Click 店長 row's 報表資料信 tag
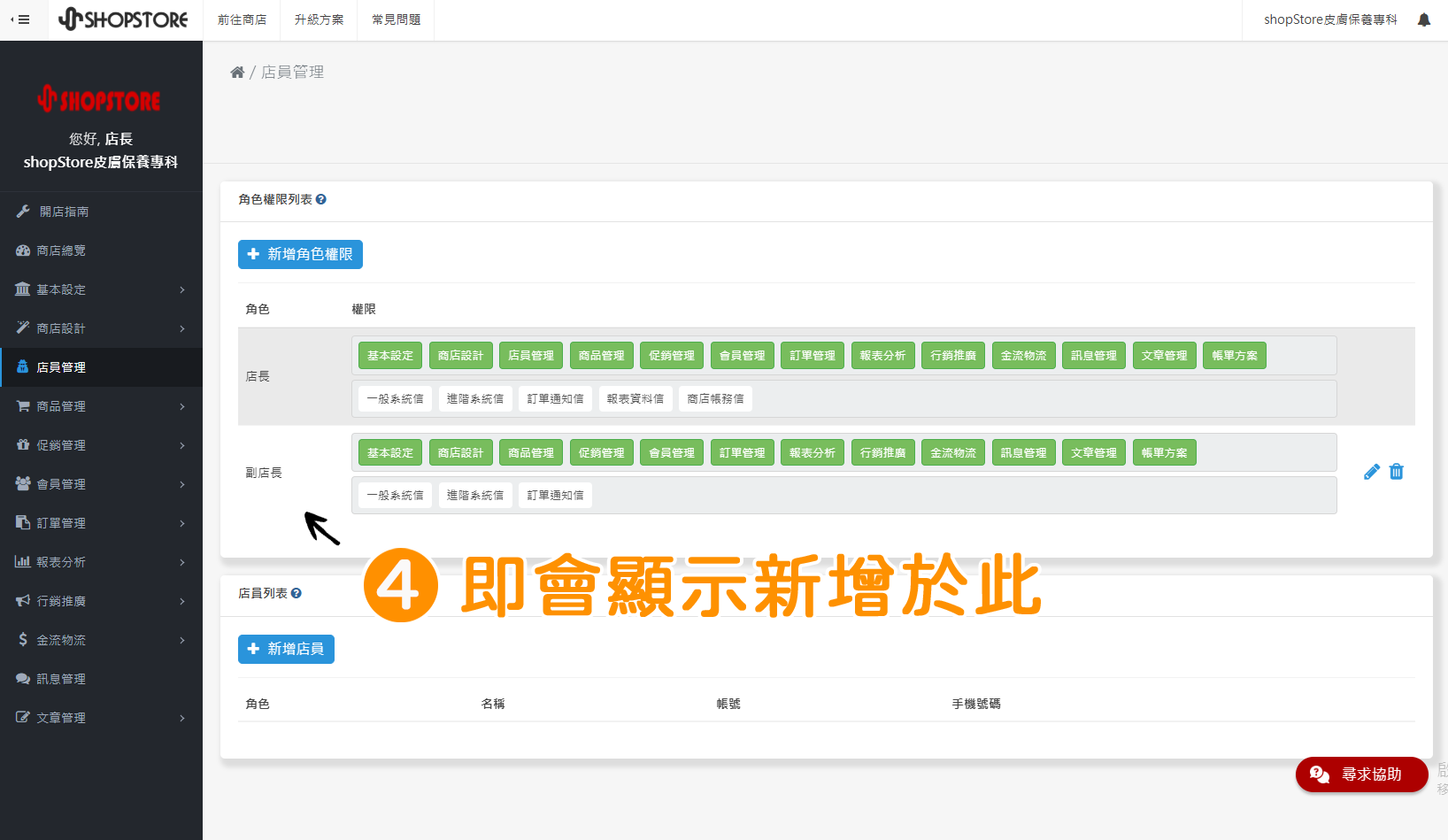The height and width of the screenshot is (840, 1448). pyautogui.click(x=635, y=399)
